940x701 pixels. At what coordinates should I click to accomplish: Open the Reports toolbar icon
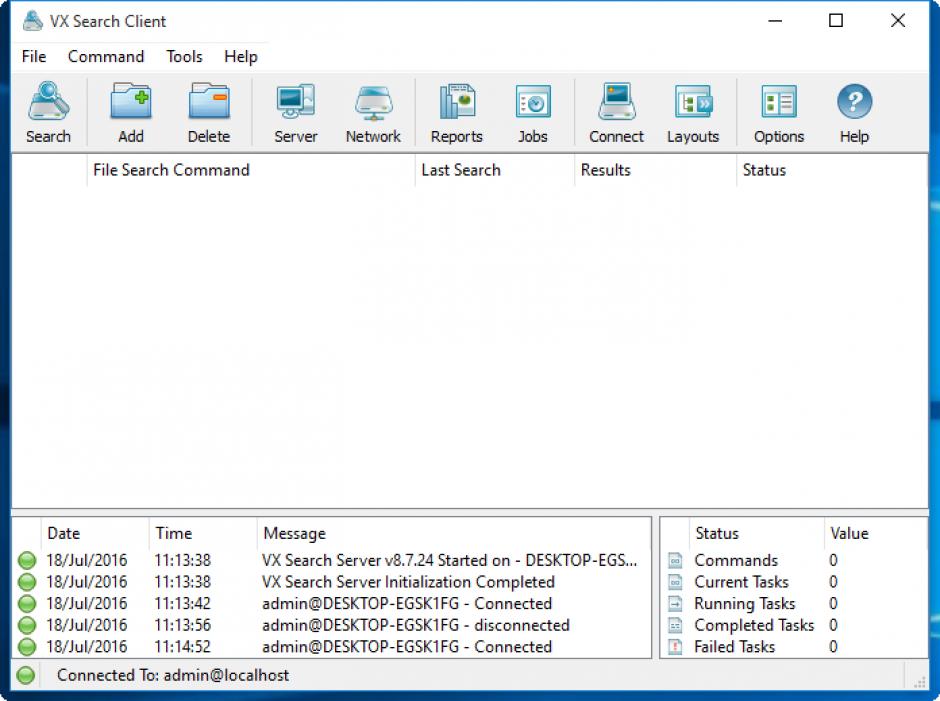coord(457,102)
